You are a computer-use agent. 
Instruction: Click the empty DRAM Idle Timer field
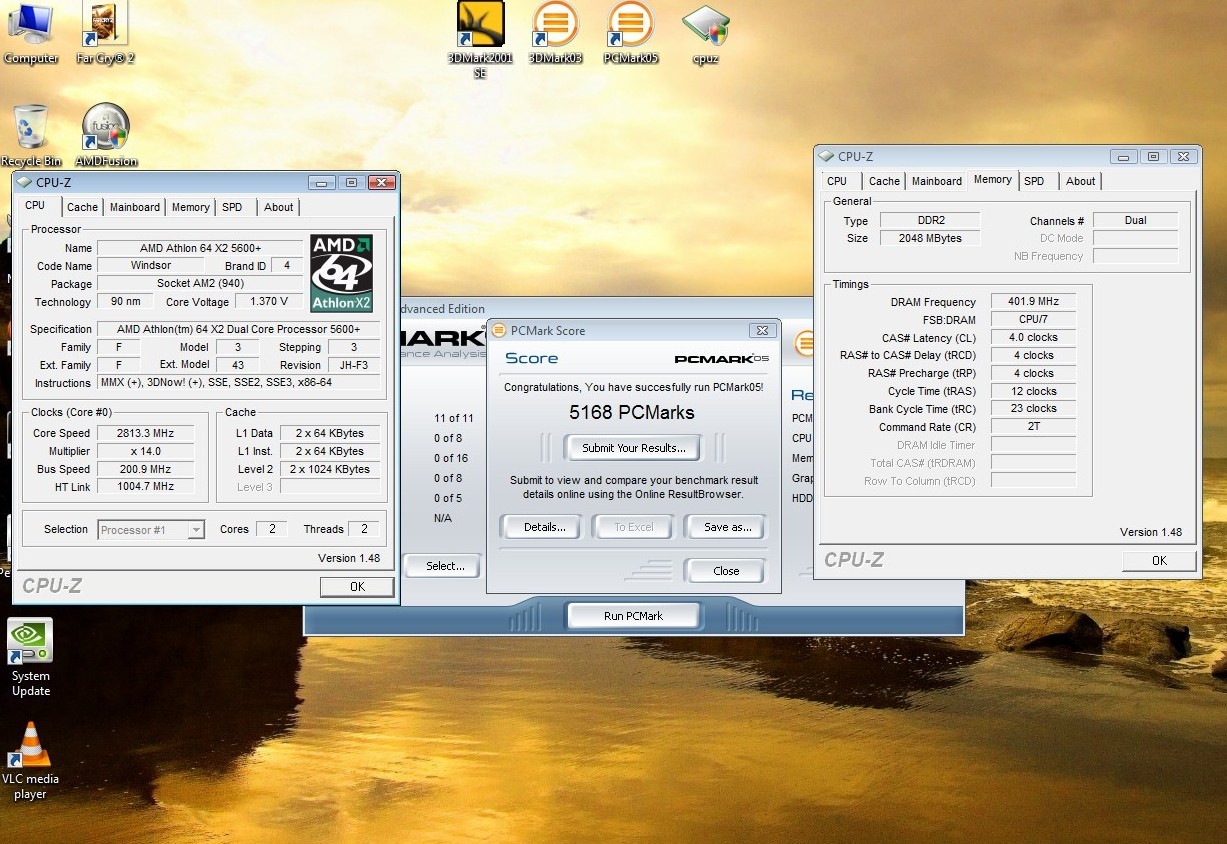(x=1034, y=445)
